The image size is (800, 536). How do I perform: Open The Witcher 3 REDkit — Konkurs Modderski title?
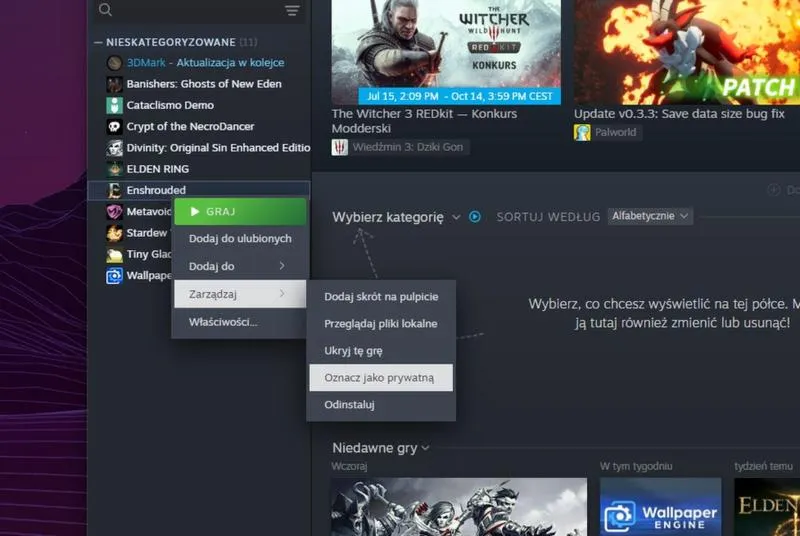coord(424,121)
